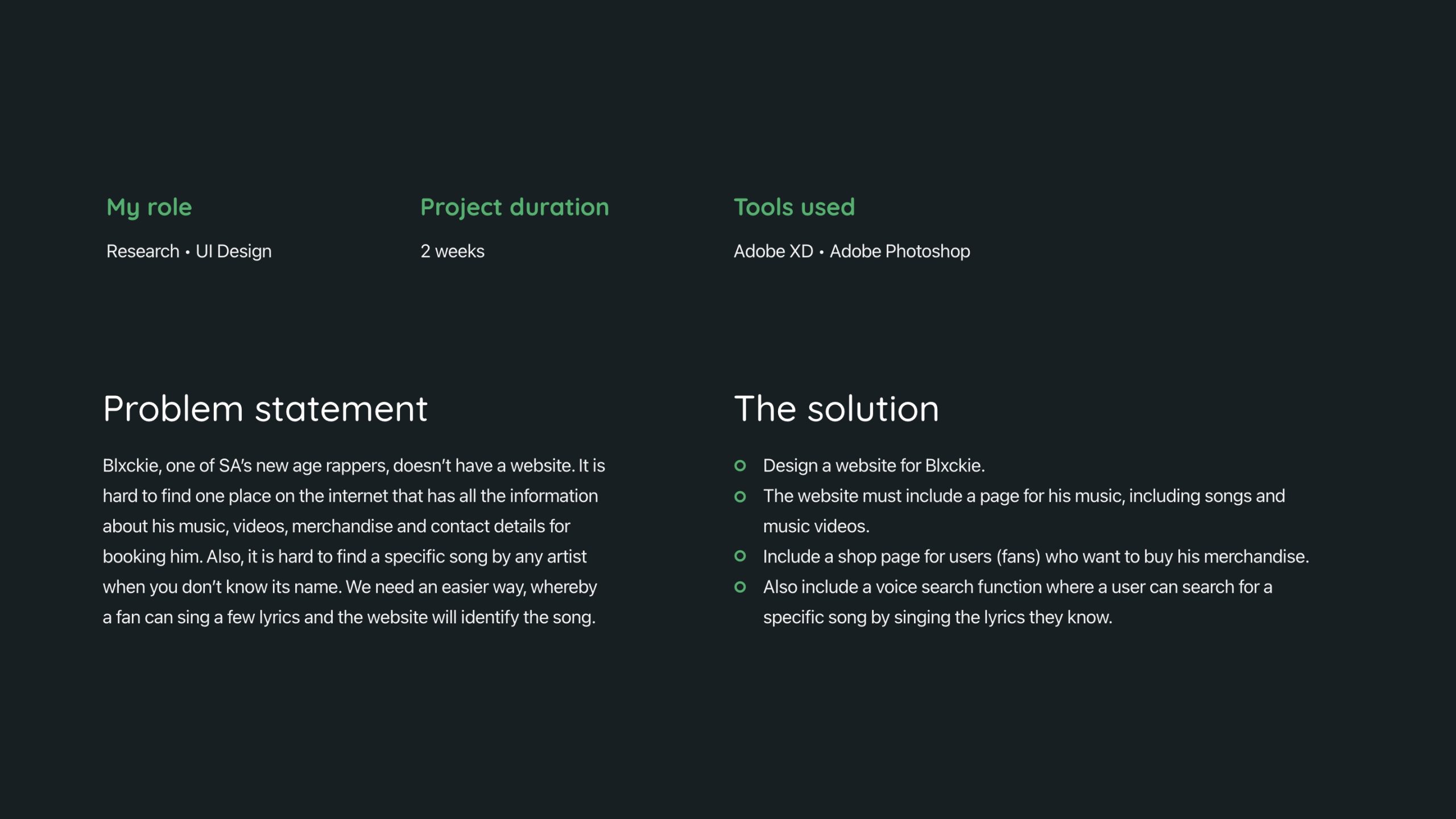
Task: Click the word "Research" under My role
Action: tap(143, 251)
